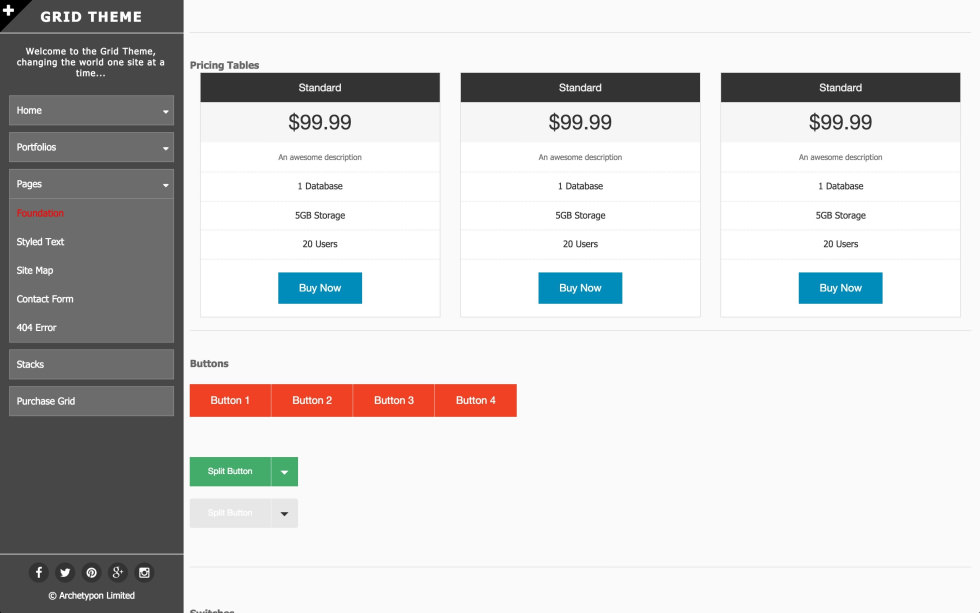The height and width of the screenshot is (613, 980).
Task: Click Buy Now in the middle pricing table
Action: tap(580, 288)
